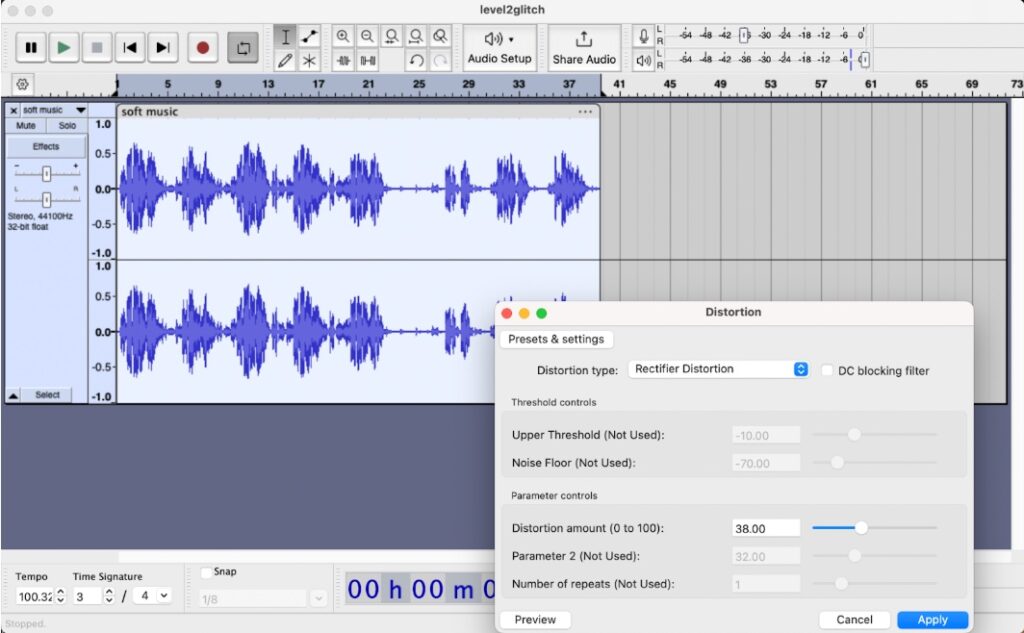
Task: Click the Undo arrow icon
Action: [416, 61]
